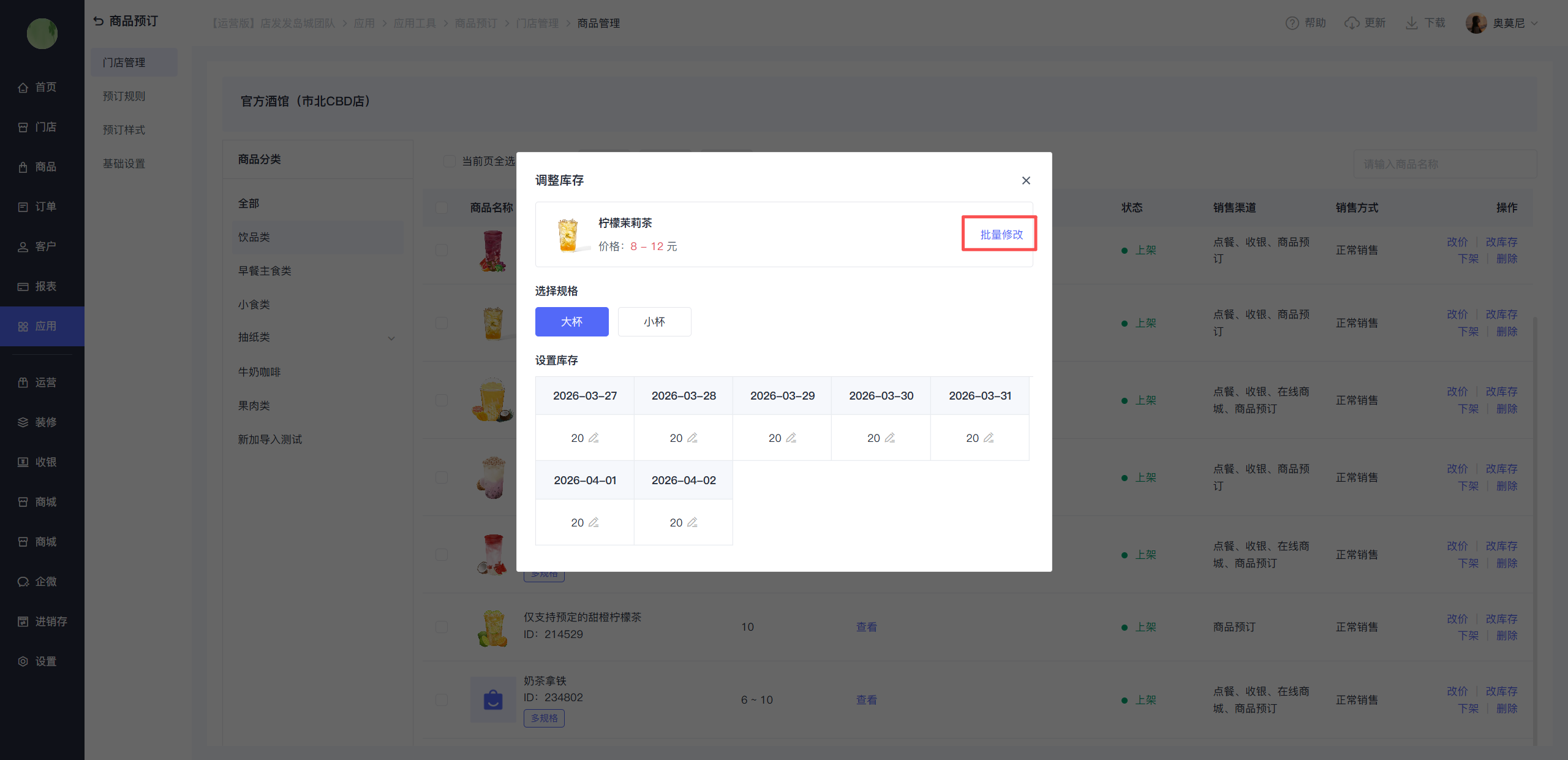
Task: Close the 调整库存 dialog
Action: (x=1026, y=180)
